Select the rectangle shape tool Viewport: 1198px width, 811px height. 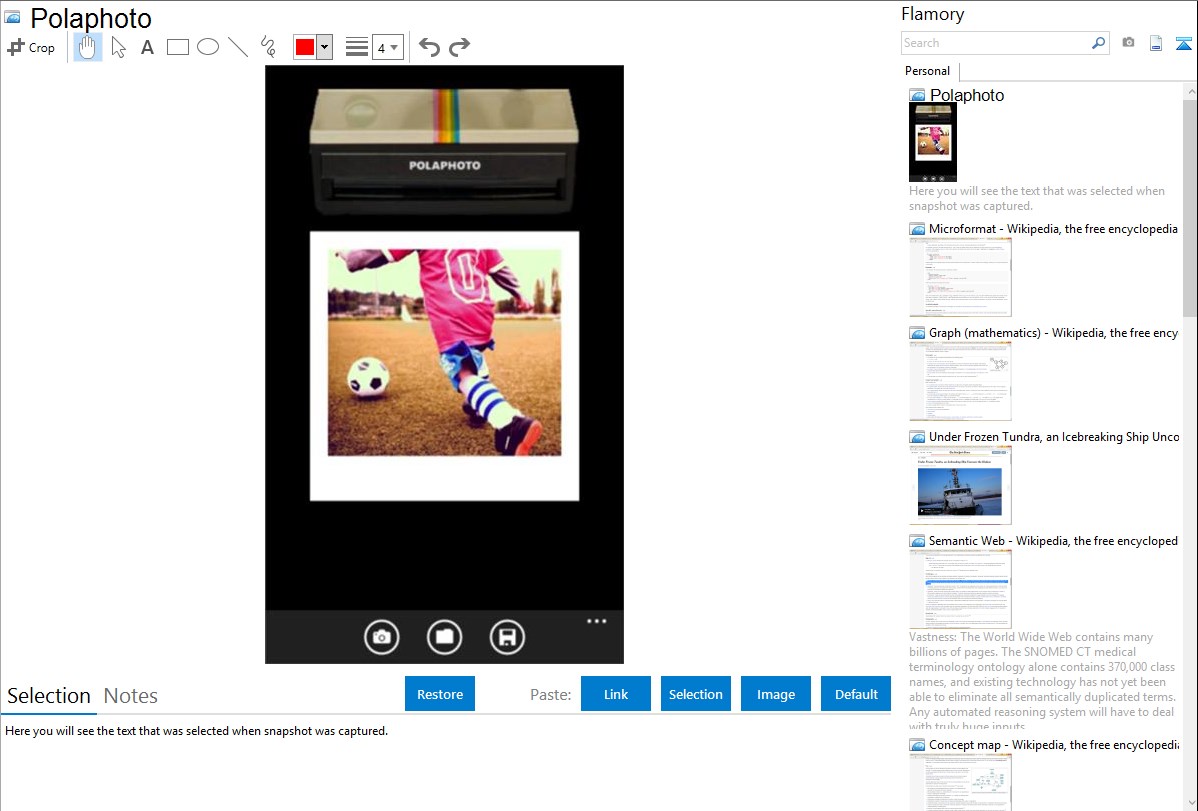(x=177, y=47)
